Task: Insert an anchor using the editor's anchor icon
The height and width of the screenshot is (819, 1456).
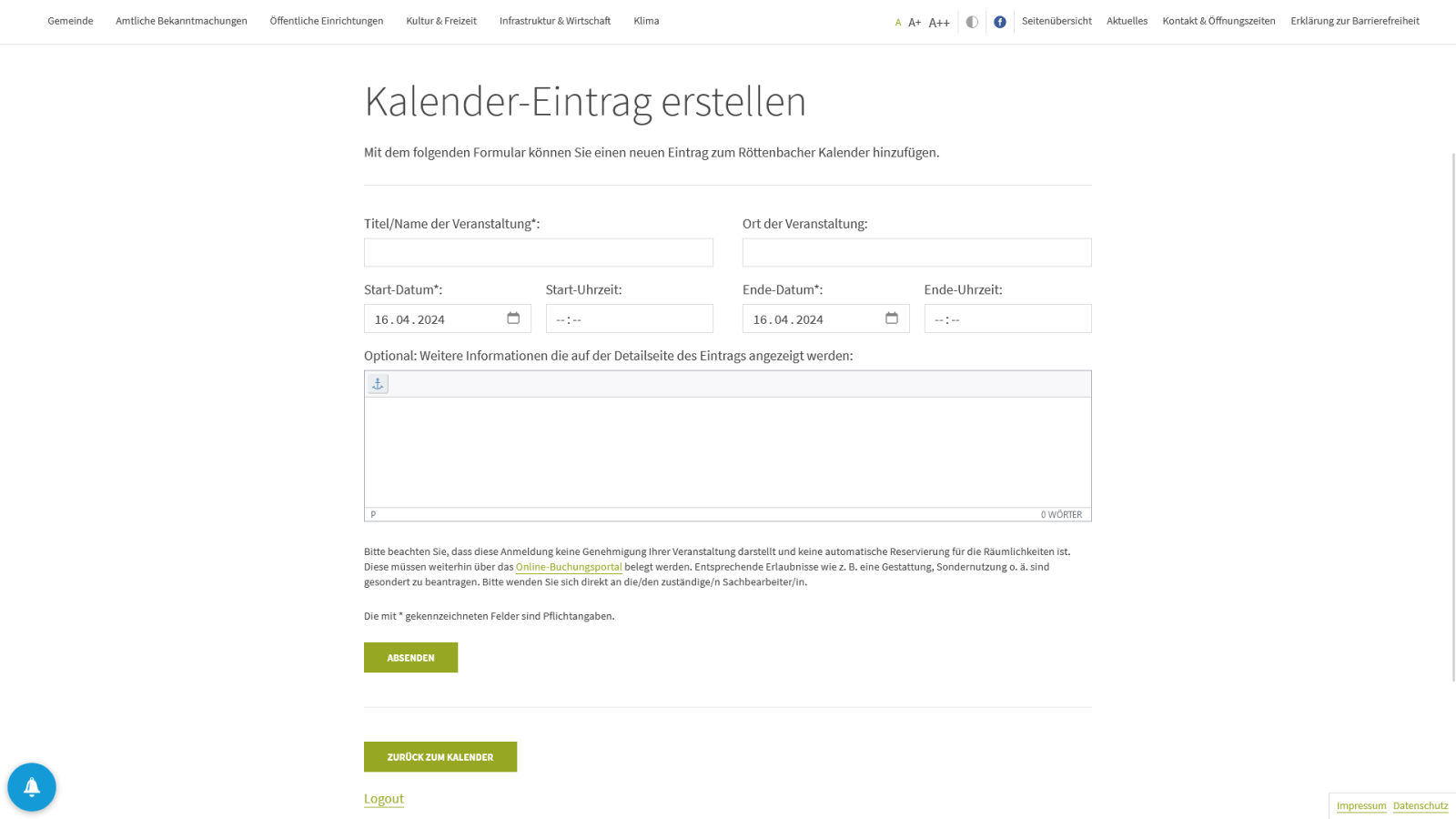Action: pyautogui.click(x=377, y=383)
